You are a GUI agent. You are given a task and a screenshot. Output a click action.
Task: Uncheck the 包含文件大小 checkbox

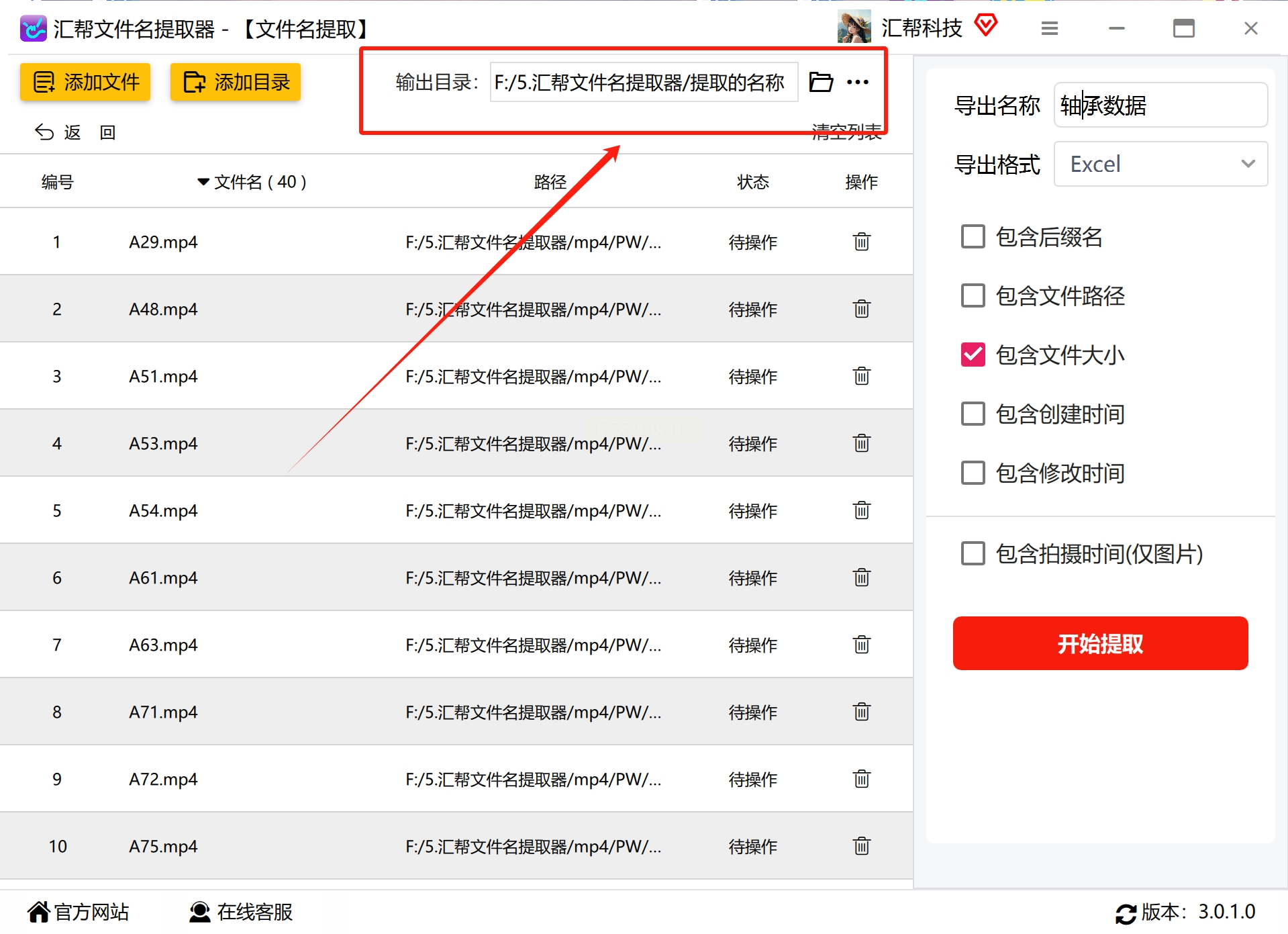click(x=973, y=355)
